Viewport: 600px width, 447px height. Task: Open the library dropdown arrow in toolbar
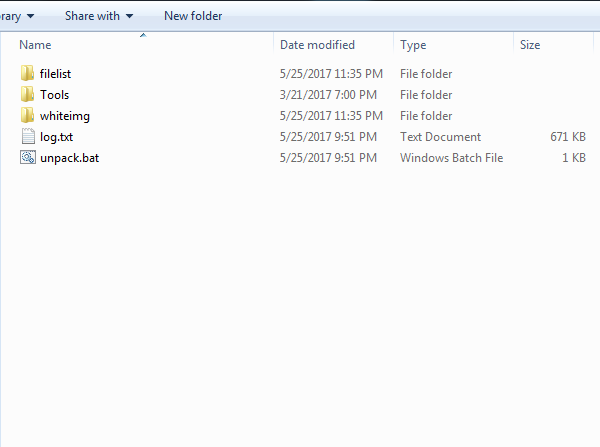(29, 16)
